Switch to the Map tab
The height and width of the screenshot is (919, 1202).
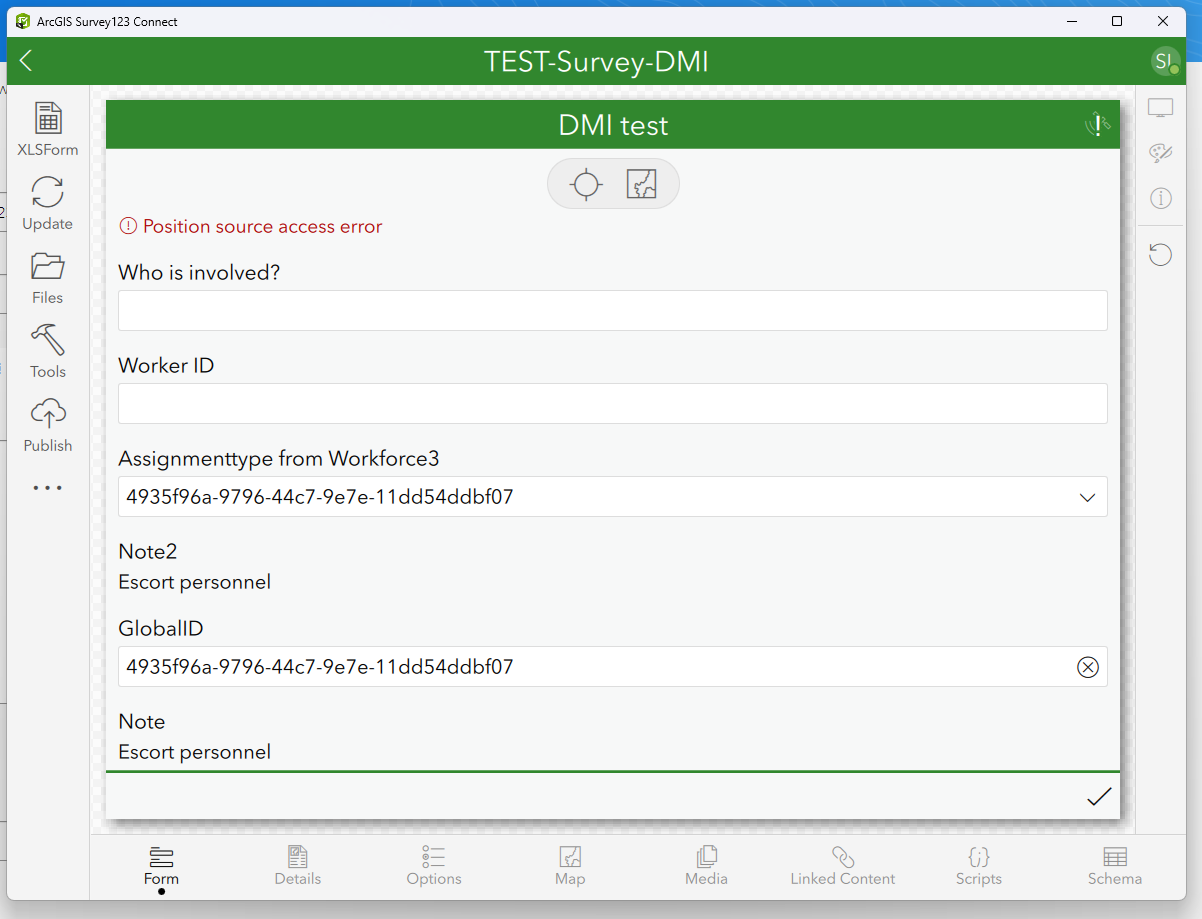[570, 866]
